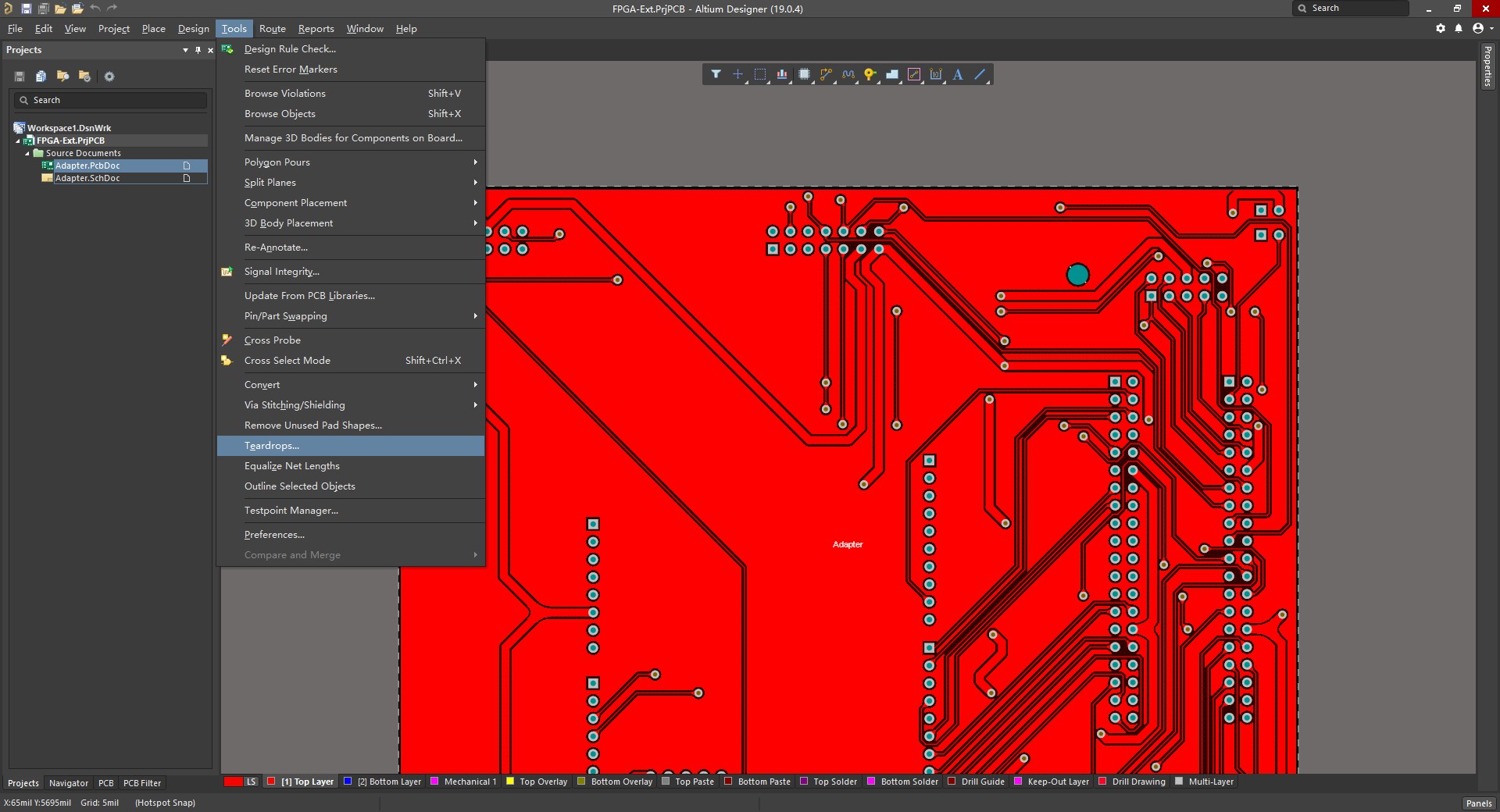Collapse the Source Documents folder
The height and width of the screenshot is (812, 1500).
(27, 154)
